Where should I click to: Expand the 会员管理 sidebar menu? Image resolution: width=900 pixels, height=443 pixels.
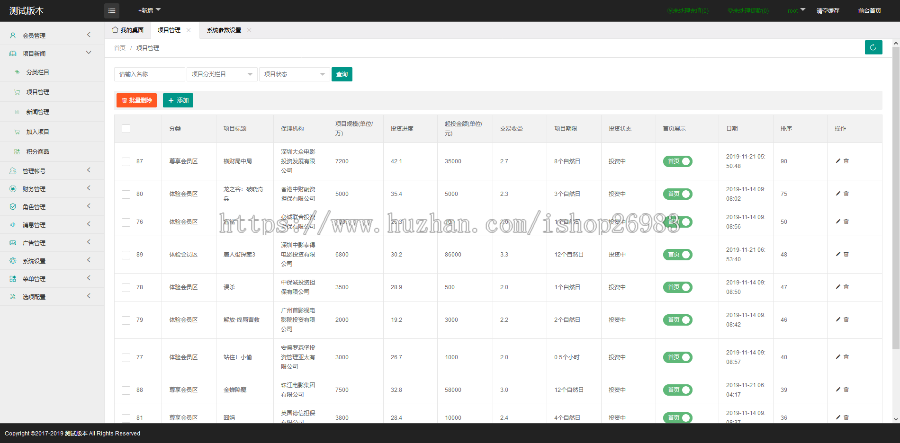(x=51, y=35)
